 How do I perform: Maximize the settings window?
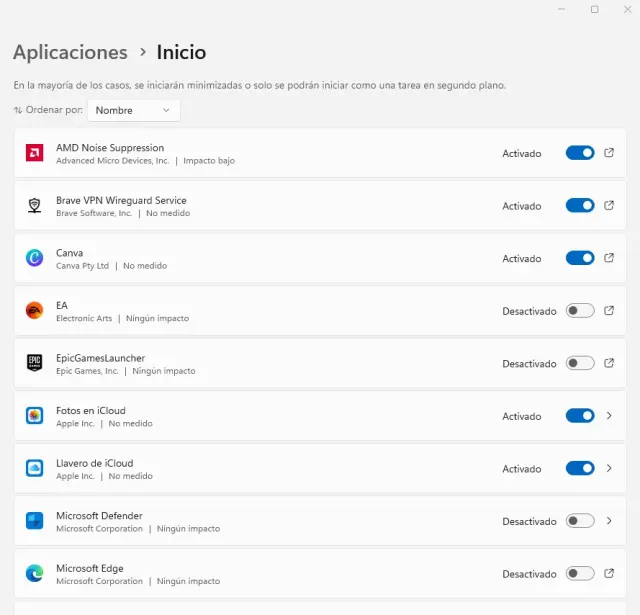tap(595, 9)
